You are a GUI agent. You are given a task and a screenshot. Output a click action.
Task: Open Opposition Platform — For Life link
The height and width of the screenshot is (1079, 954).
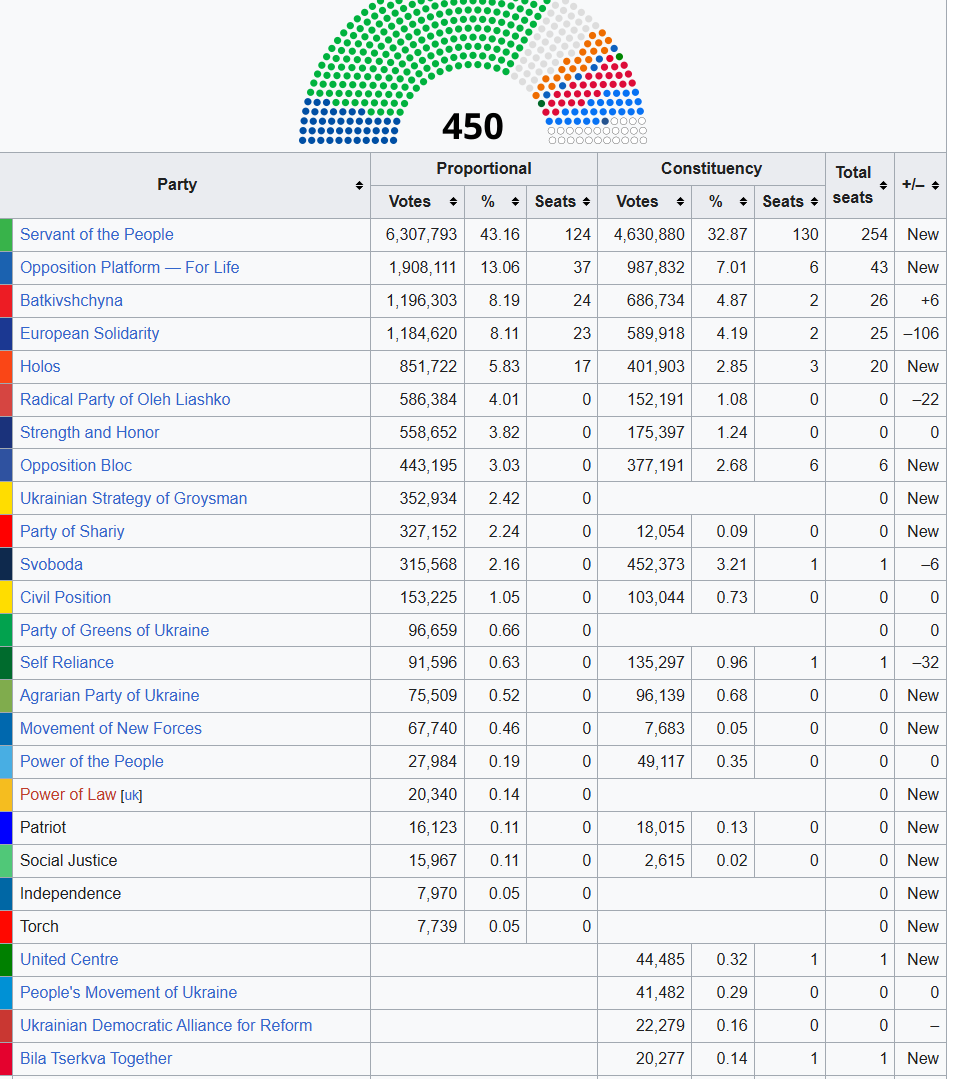pyautogui.click(x=129, y=268)
